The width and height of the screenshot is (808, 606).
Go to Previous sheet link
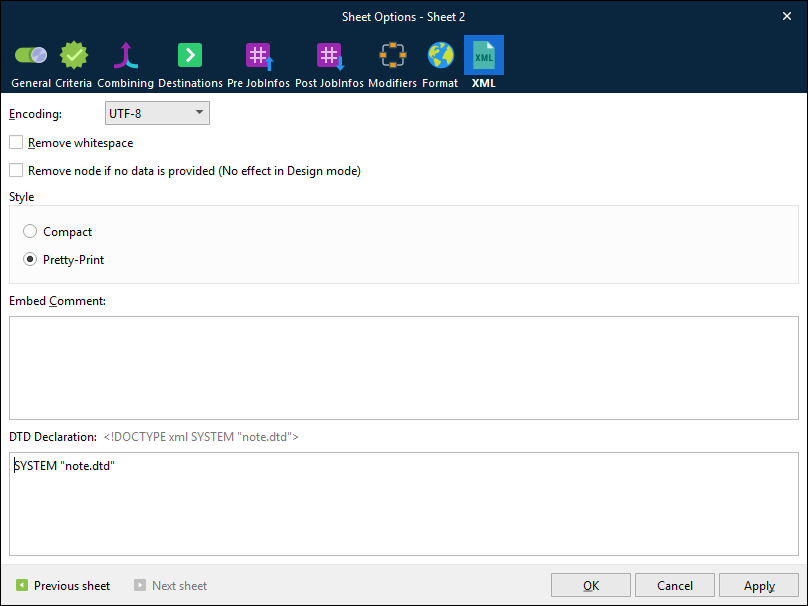tap(72, 585)
